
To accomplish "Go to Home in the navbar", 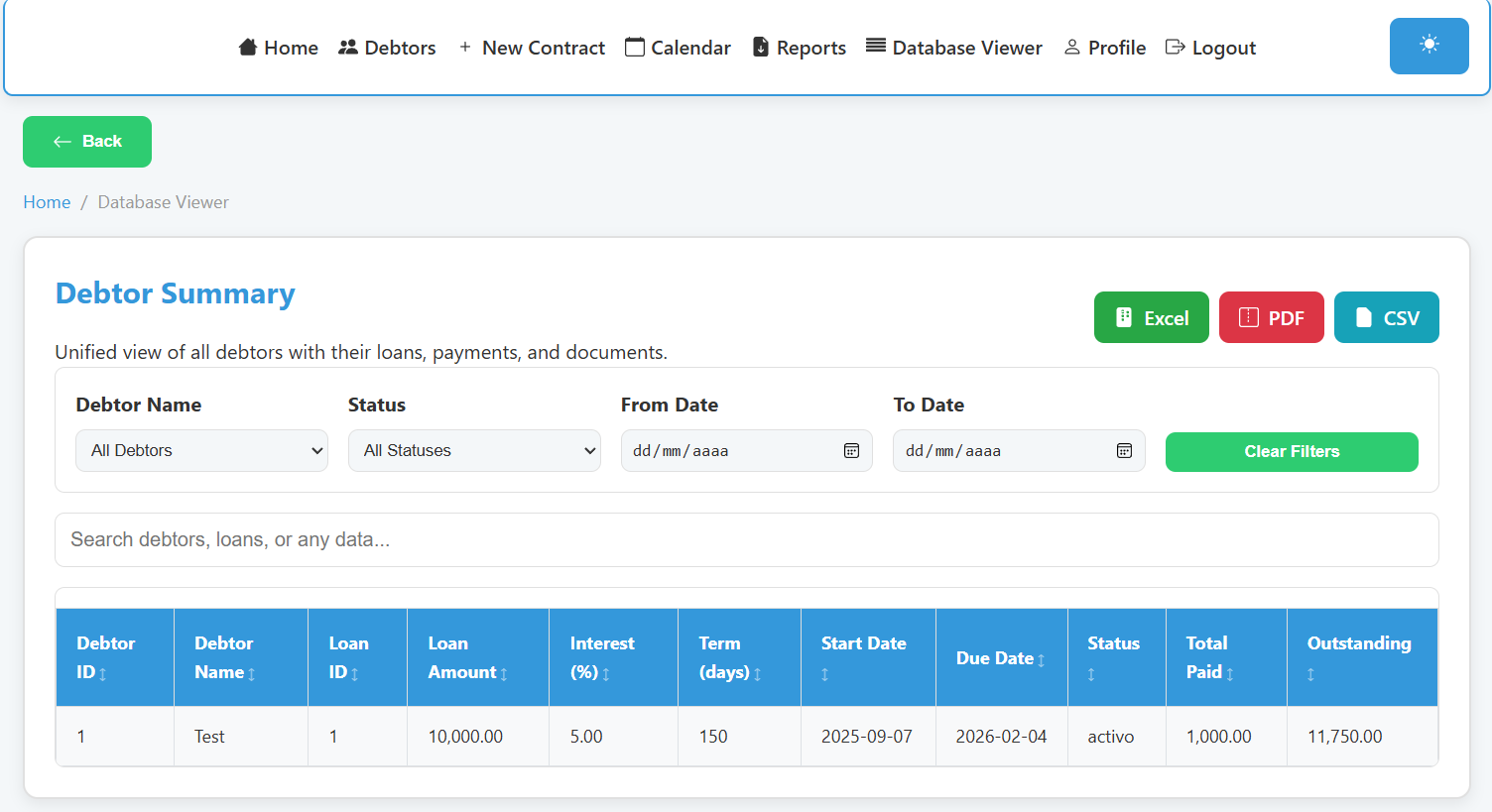I will pos(279,48).
